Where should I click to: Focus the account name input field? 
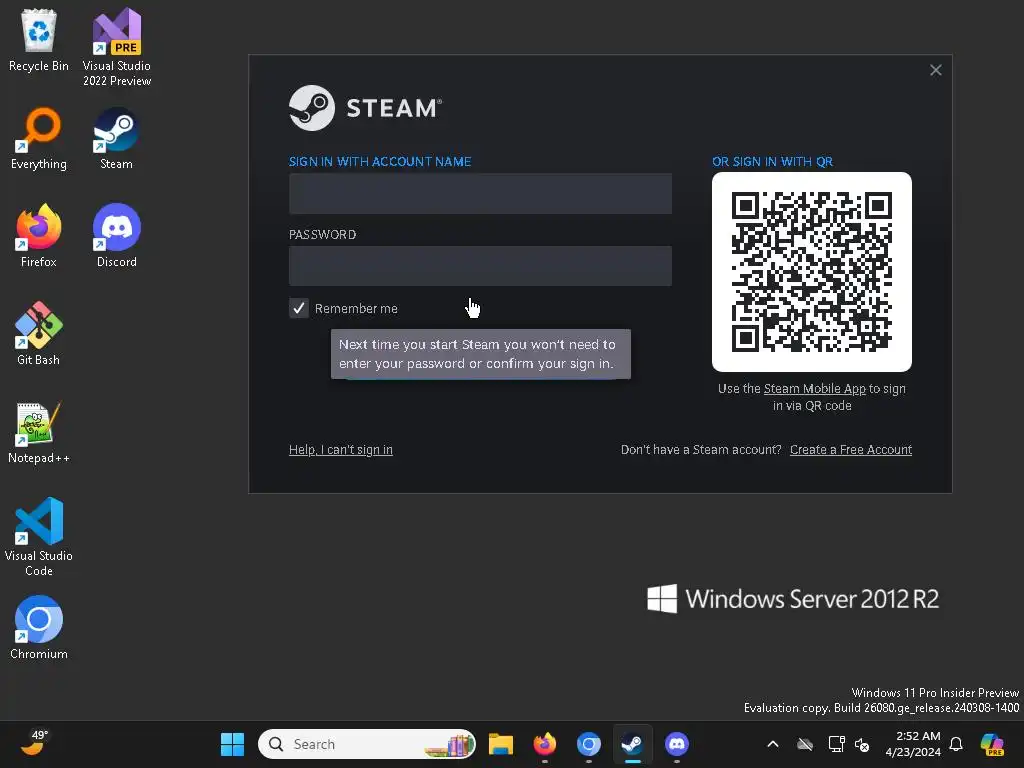(x=480, y=193)
